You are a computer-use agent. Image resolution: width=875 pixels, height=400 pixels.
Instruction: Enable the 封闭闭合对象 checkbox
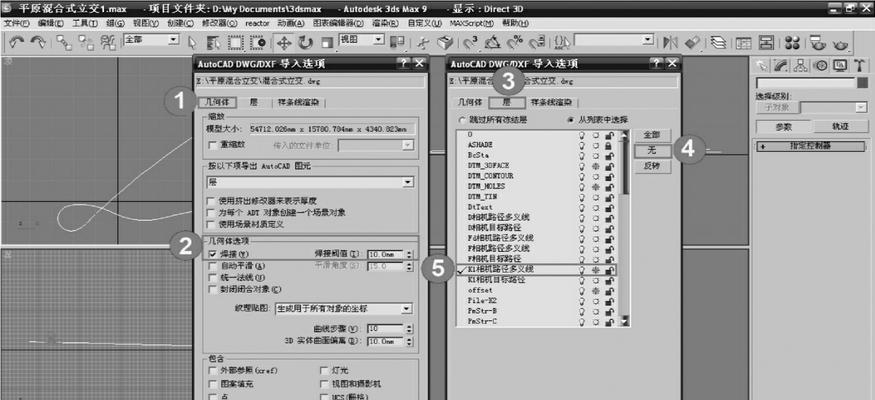[x=212, y=290]
